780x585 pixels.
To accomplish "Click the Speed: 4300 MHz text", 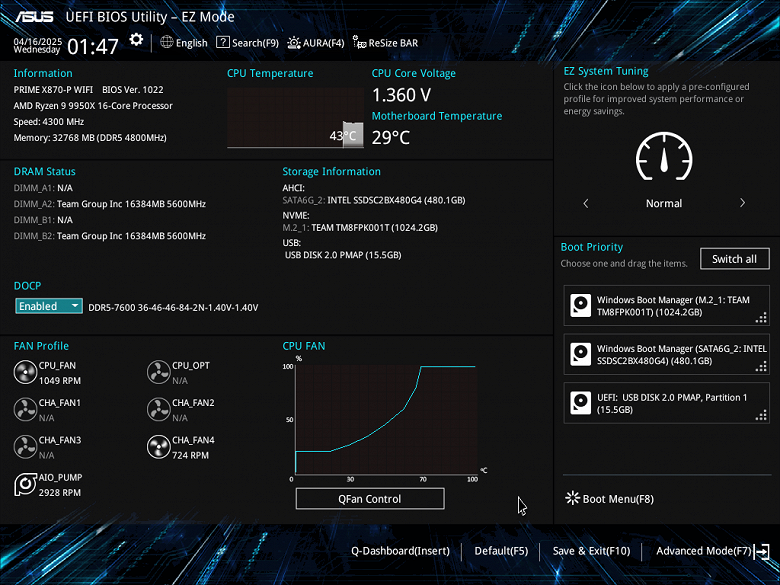I will click(x=49, y=121).
